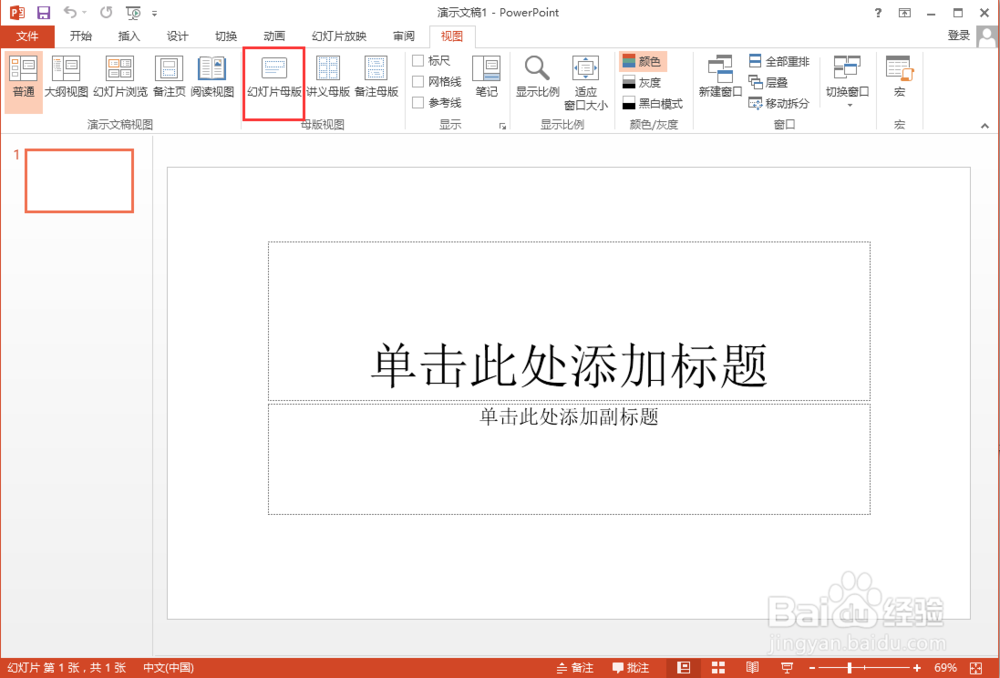Switch to Transitions (切换) tab
Viewport: 1000px width, 678px height.
[x=226, y=36]
